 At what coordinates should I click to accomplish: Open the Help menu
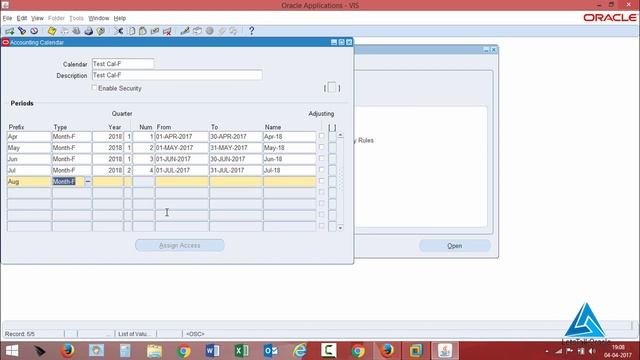[120, 18]
